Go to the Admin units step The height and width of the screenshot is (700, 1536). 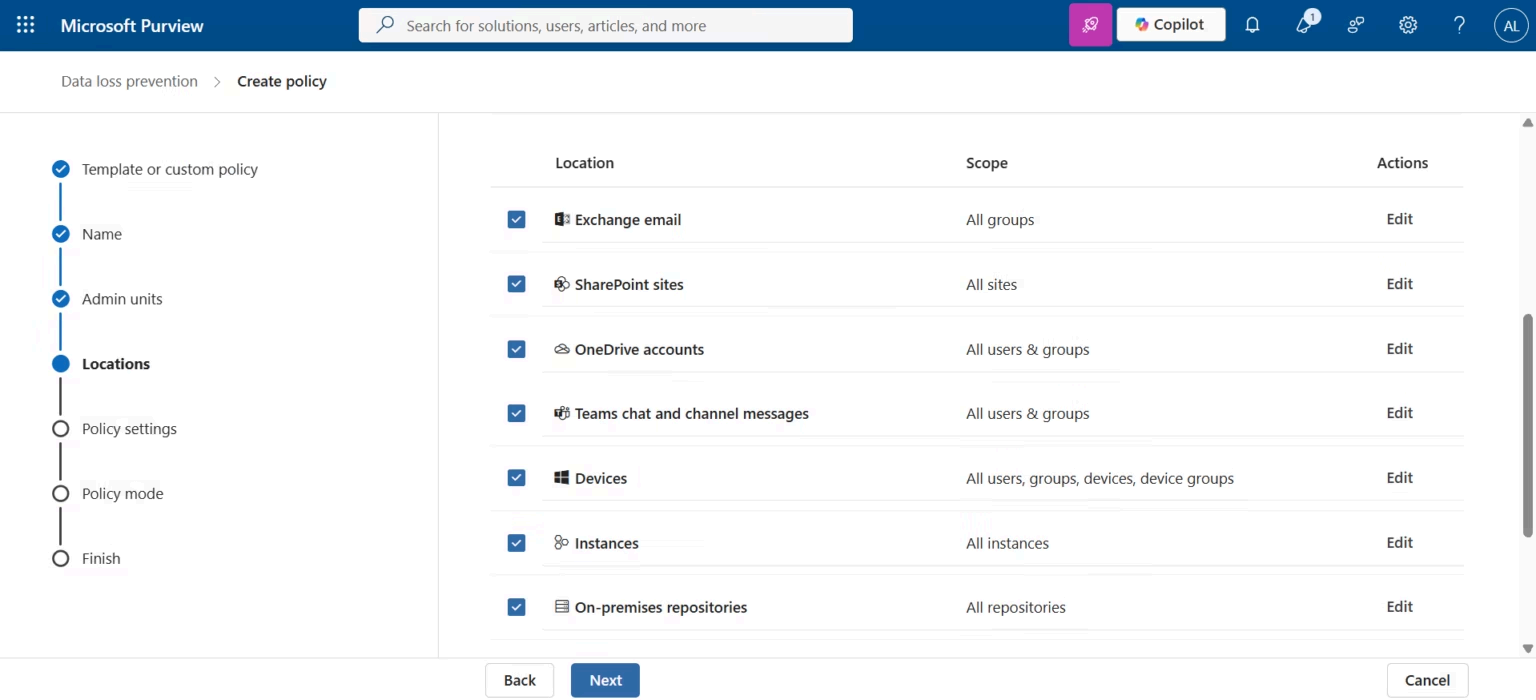[x=122, y=299]
